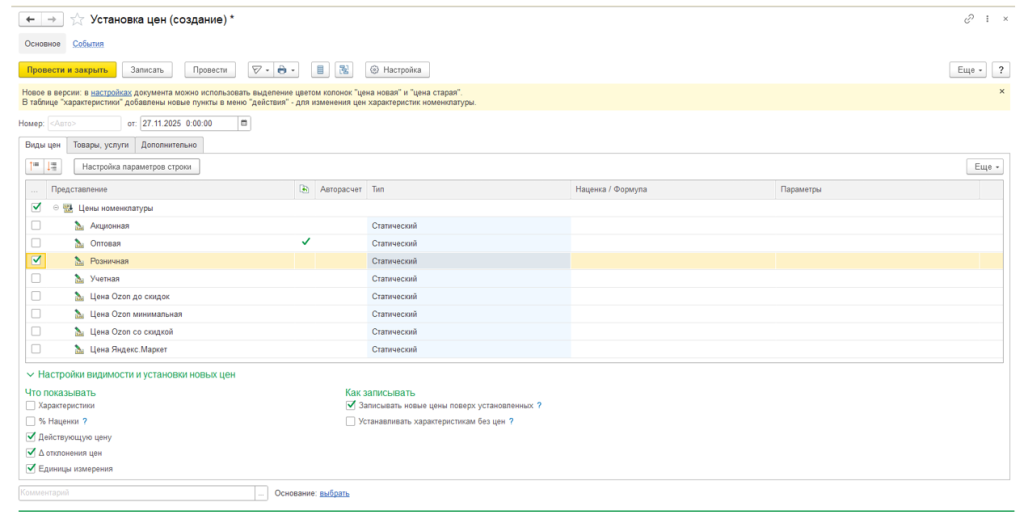Click the Провести и закрыть button

[x=67, y=70]
